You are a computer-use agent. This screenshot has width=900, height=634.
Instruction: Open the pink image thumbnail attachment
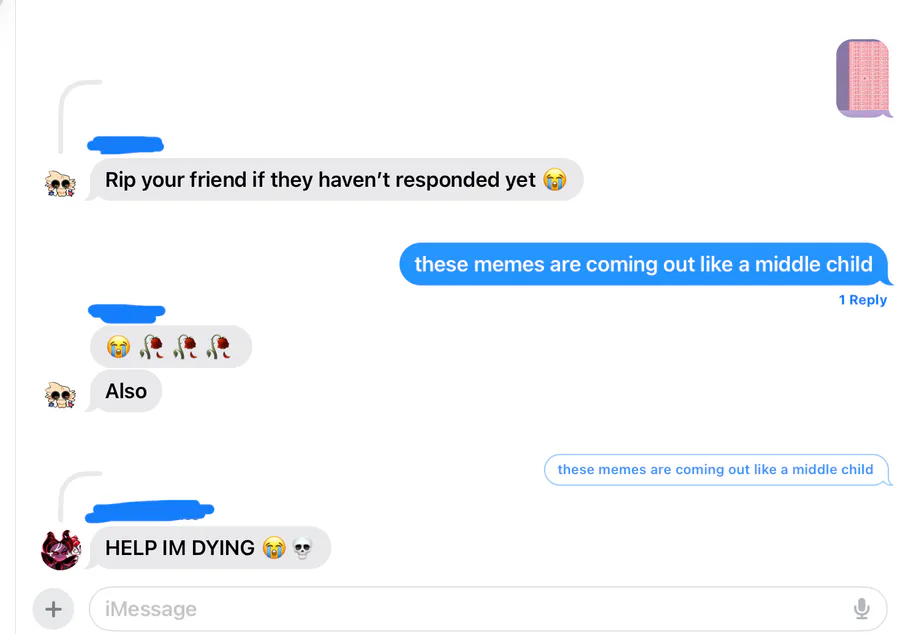863,79
